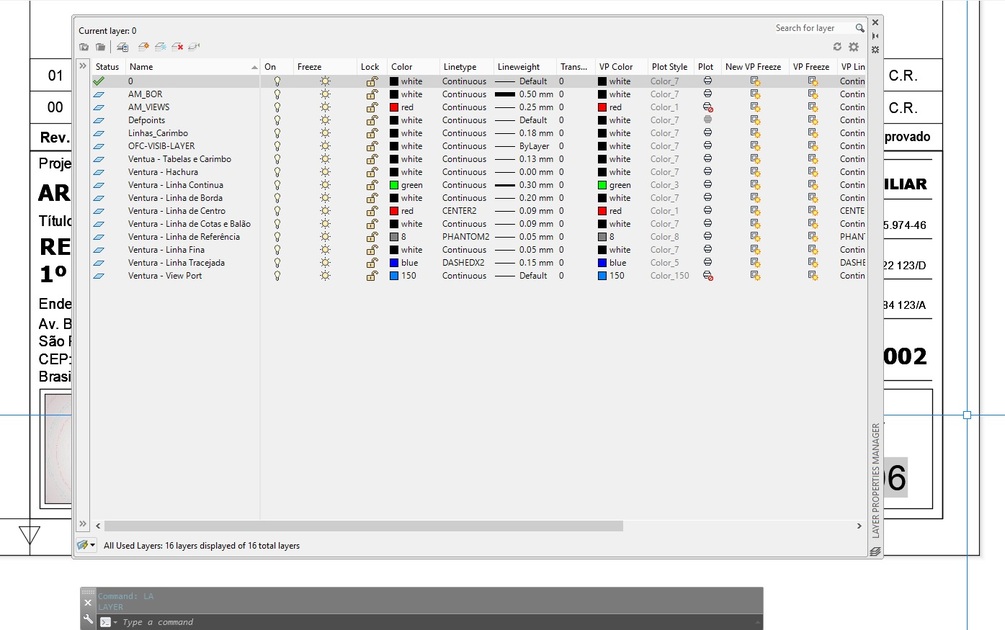Click the command line wrench customize icon

88,620
